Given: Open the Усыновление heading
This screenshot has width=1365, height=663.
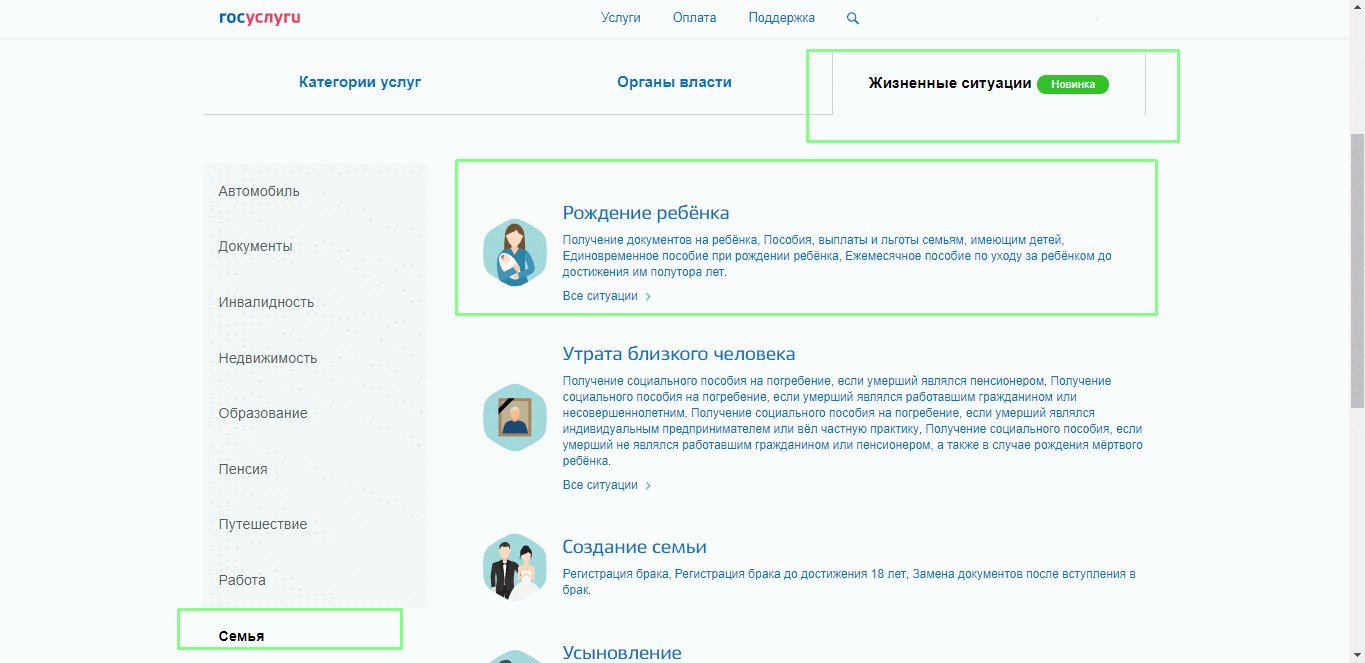Looking at the screenshot, I should pos(622,652).
